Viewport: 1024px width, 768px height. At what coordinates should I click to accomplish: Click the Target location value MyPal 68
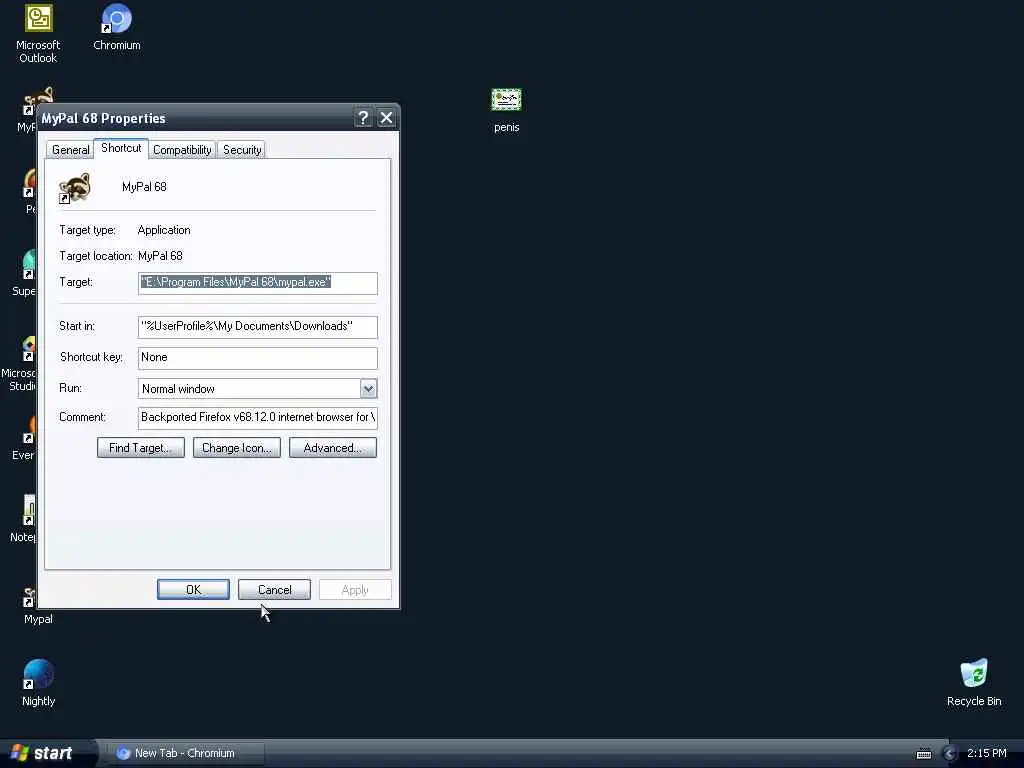click(x=160, y=256)
